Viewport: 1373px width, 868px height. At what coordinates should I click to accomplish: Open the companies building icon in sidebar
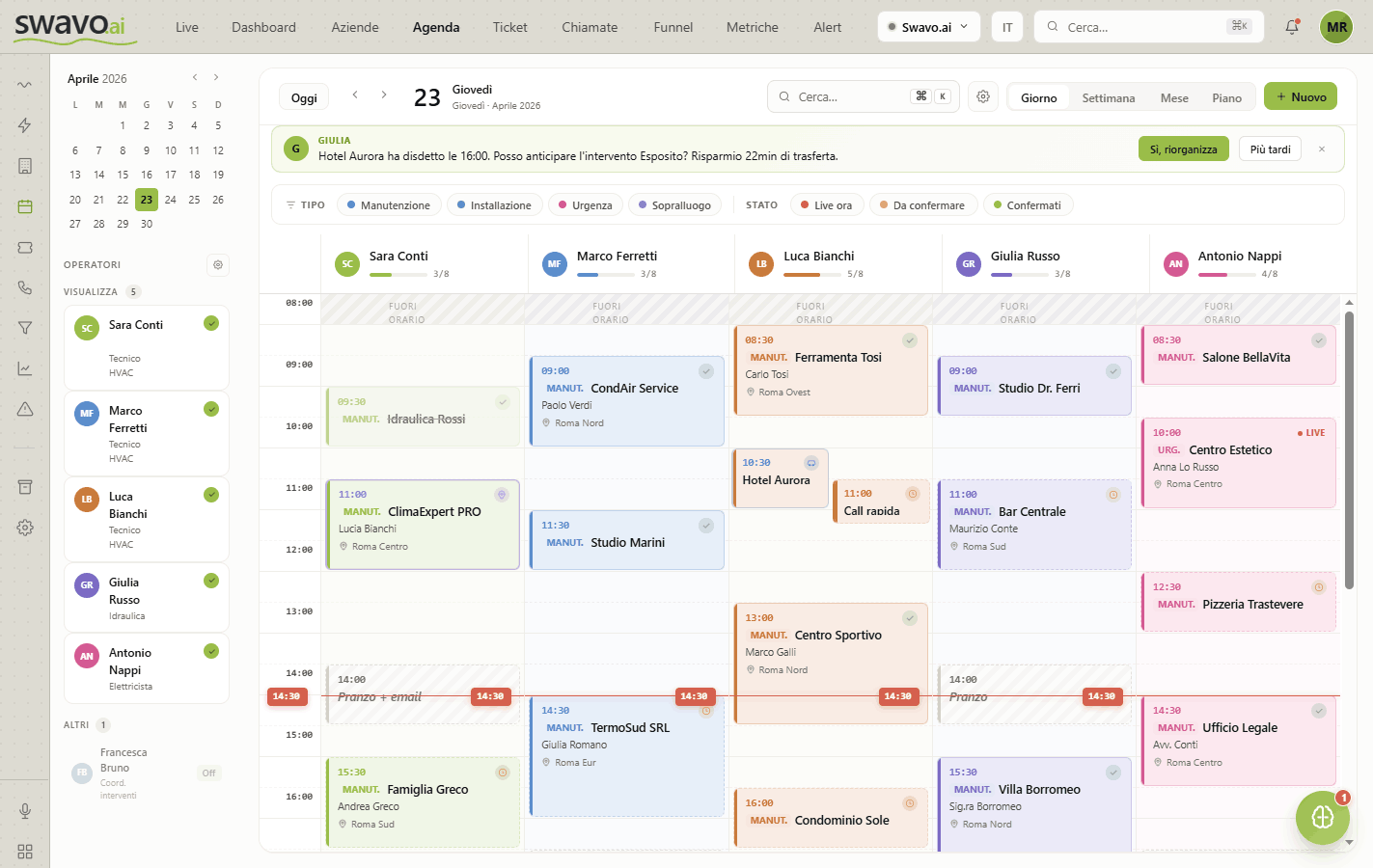pyautogui.click(x=25, y=166)
